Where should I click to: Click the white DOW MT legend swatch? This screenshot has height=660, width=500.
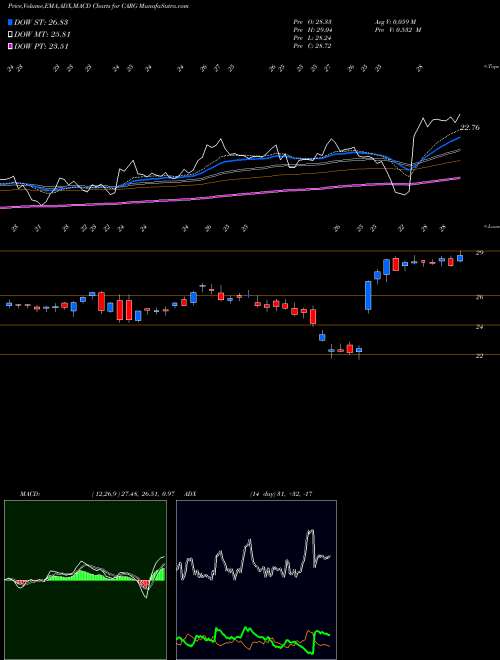(11, 35)
